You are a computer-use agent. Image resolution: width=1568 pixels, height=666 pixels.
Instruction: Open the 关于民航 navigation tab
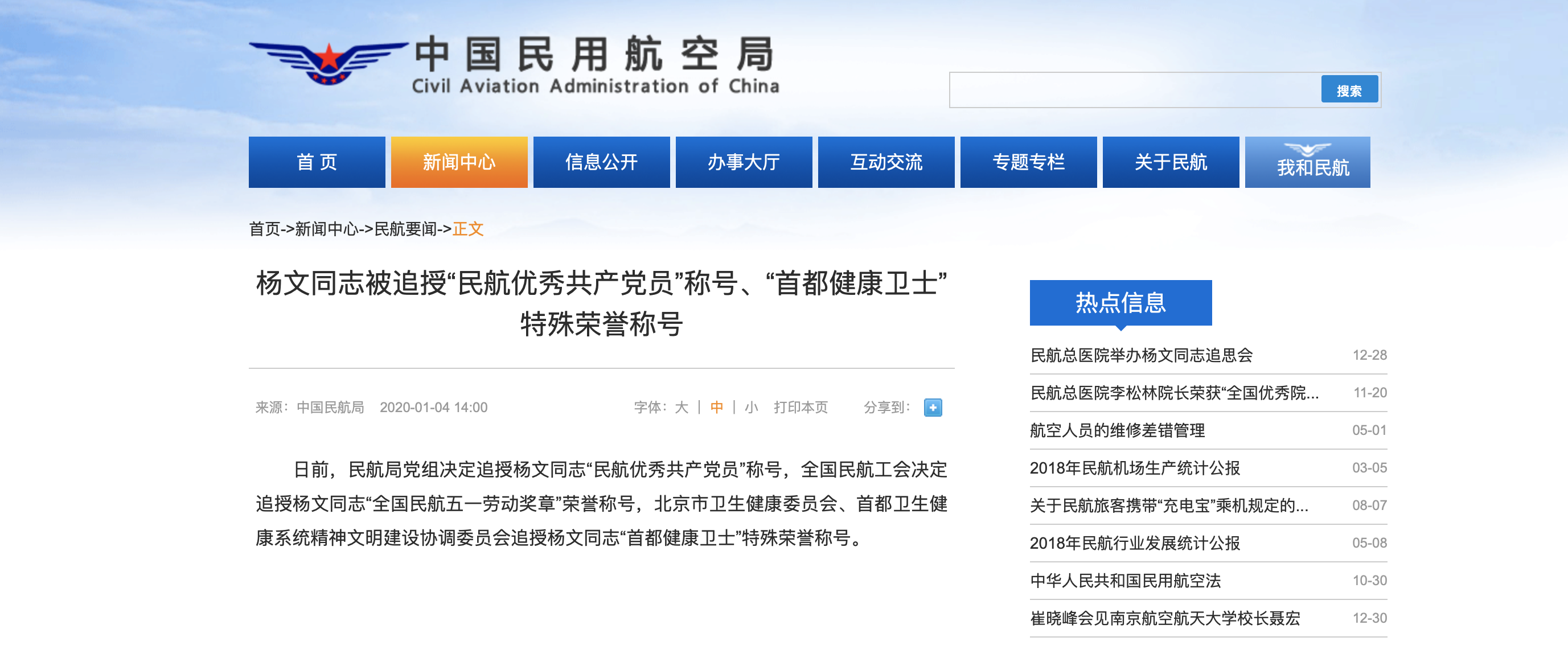click(x=1171, y=162)
